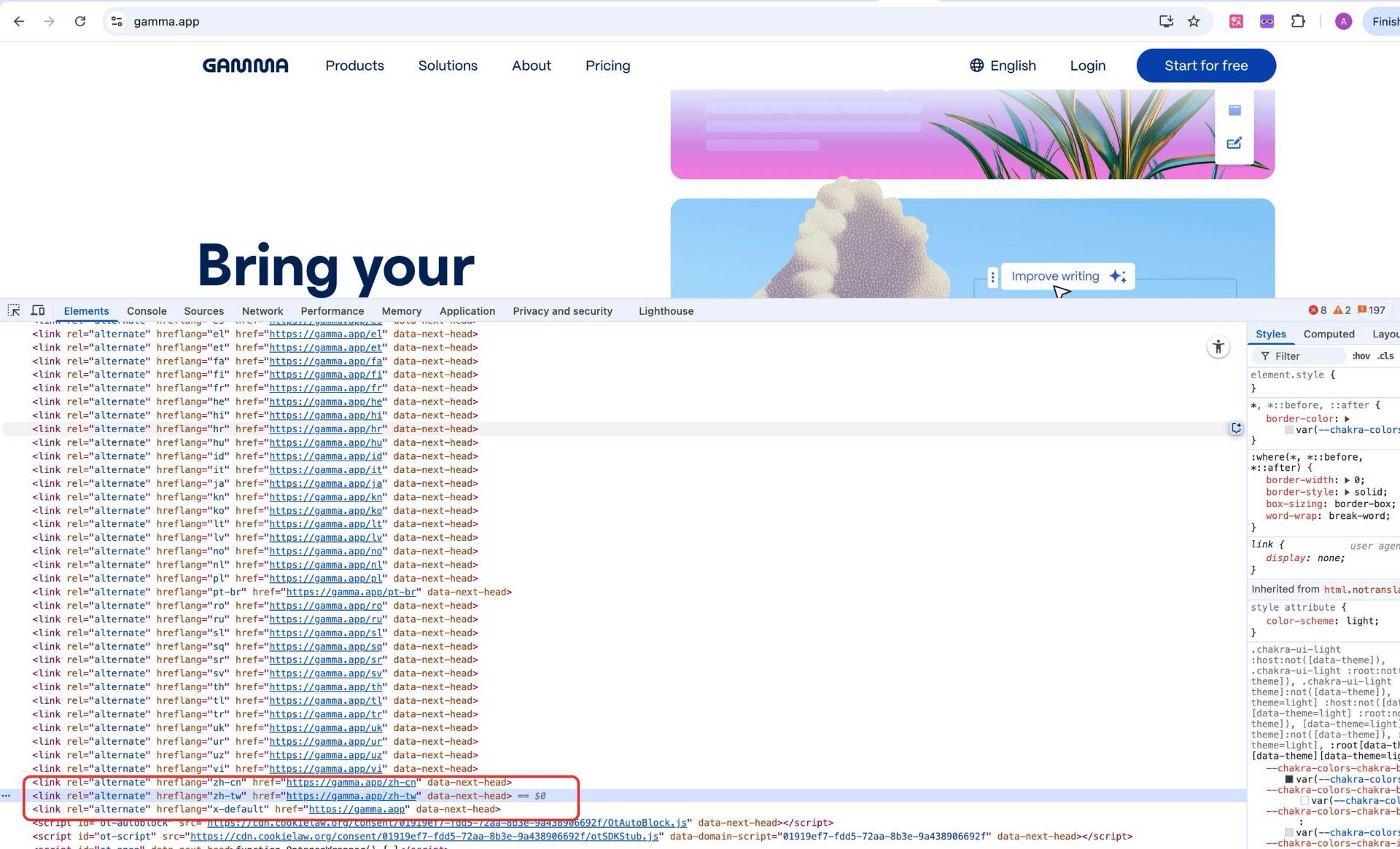Click the Gamma logo
Screen dimensions: 1400x849
[x=245, y=66]
